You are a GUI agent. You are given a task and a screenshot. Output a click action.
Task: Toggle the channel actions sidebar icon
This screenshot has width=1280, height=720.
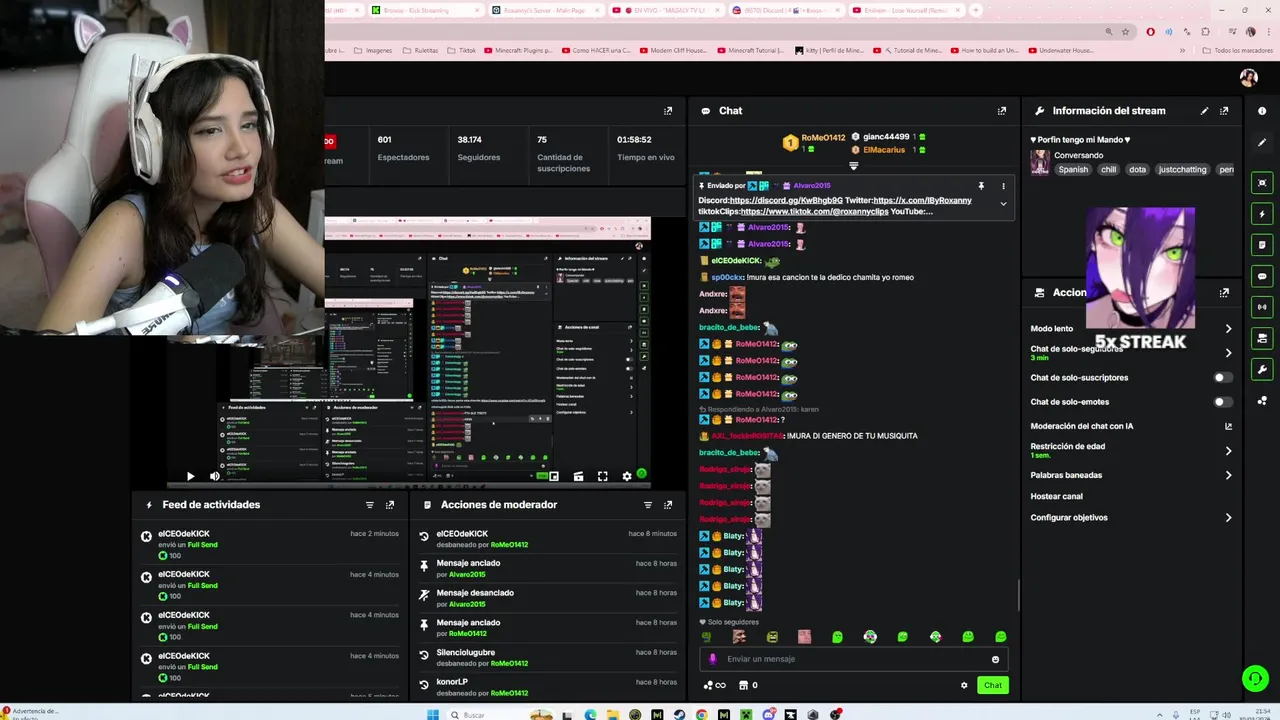1262,338
